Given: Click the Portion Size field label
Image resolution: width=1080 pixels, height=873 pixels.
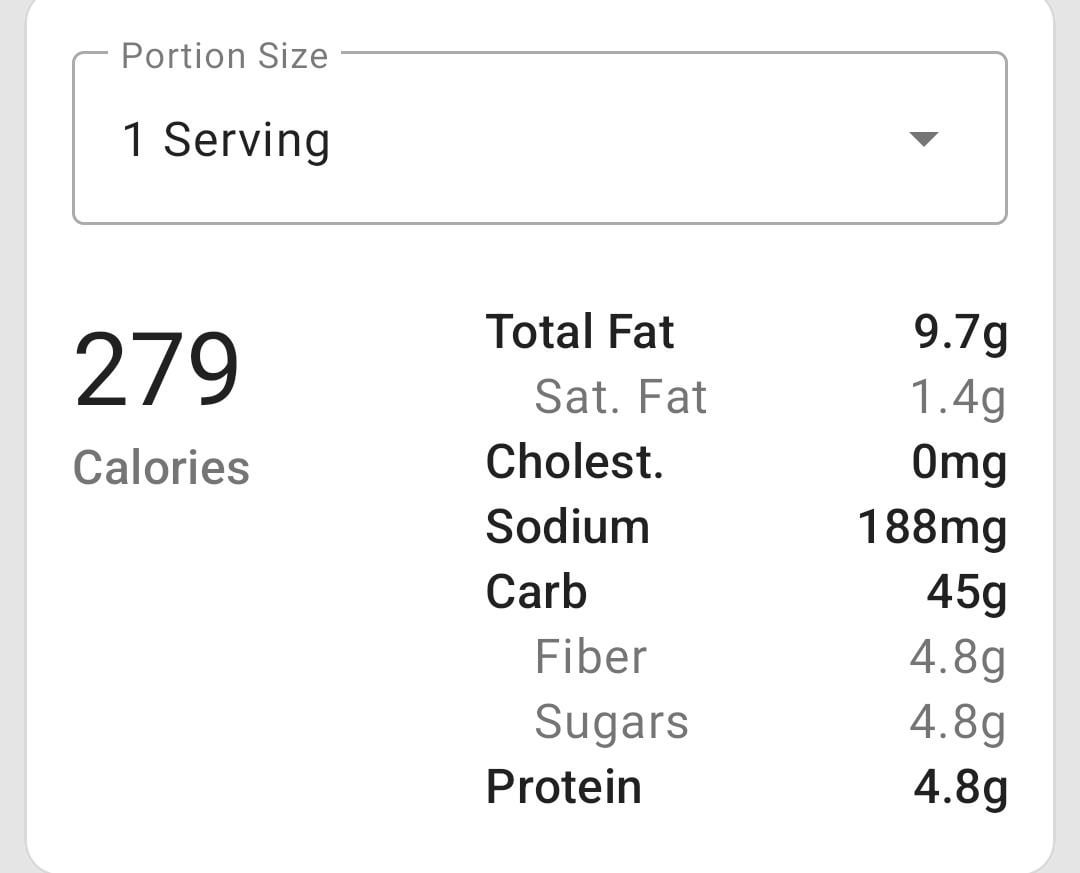Looking at the screenshot, I should click(x=224, y=56).
